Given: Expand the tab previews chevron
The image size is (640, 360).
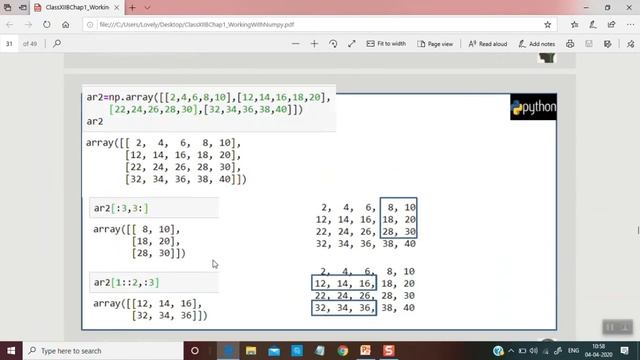Looking at the screenshot, I should pyautogui.click(x=147, y=7).
